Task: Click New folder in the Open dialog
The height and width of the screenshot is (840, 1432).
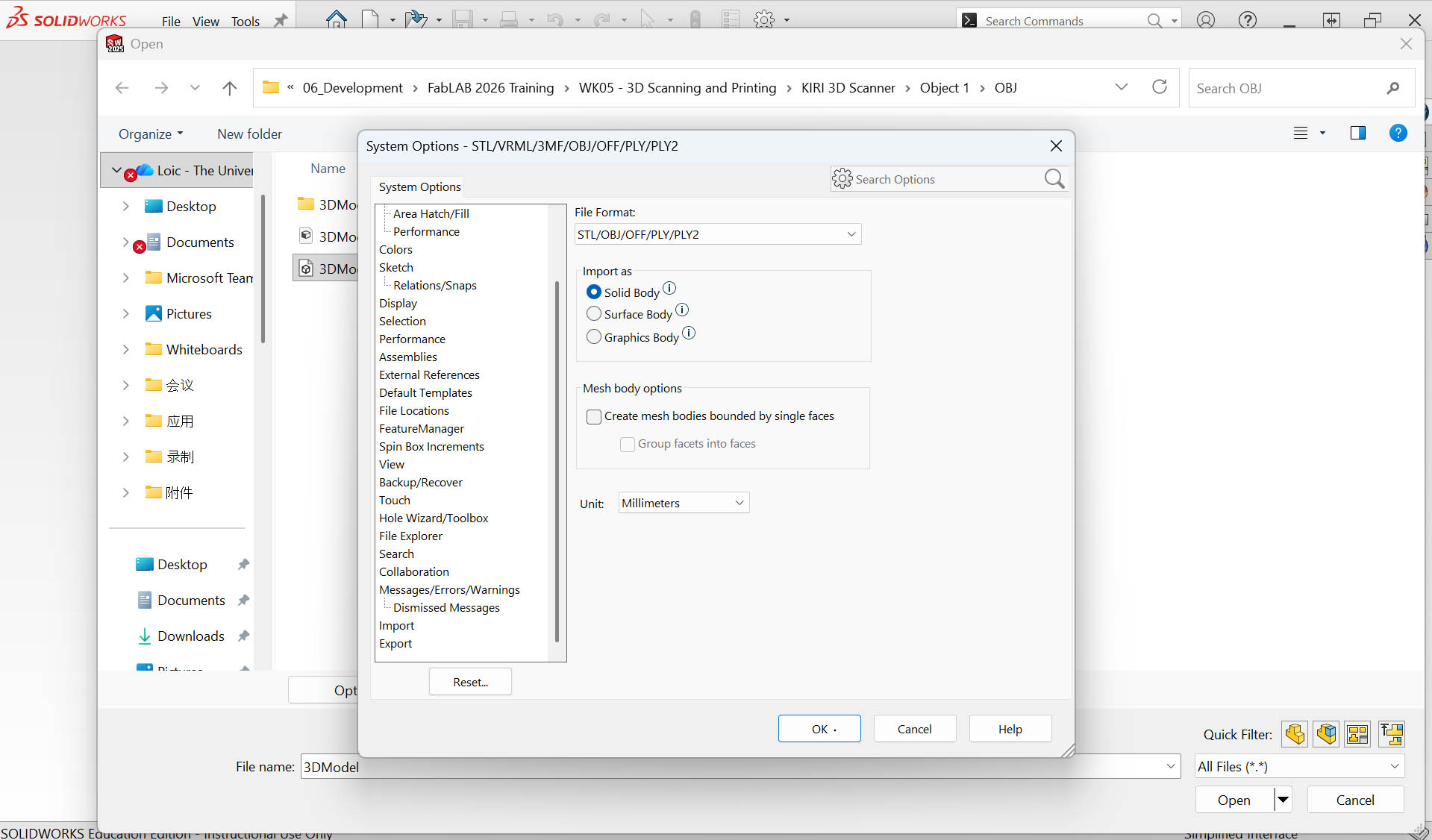Action: 249,134
